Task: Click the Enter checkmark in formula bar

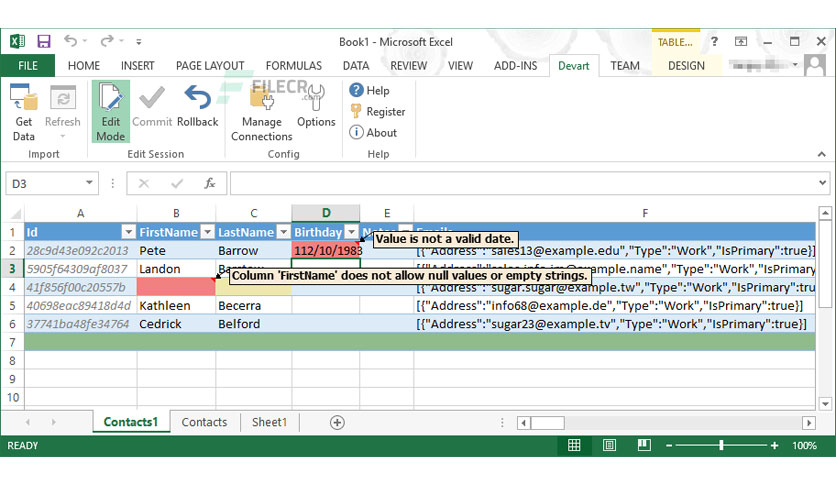Action: pyautogui.click(x=177, y=183)
